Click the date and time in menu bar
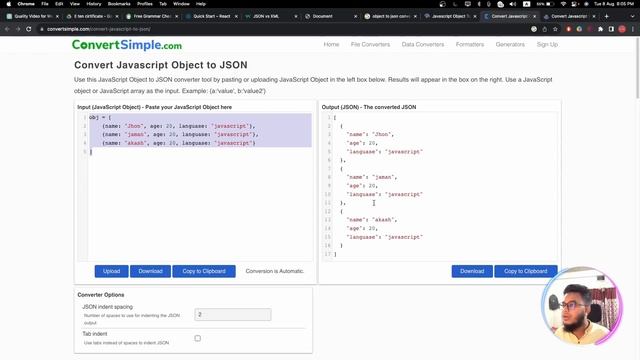640x360 pixels. (613, 4)
